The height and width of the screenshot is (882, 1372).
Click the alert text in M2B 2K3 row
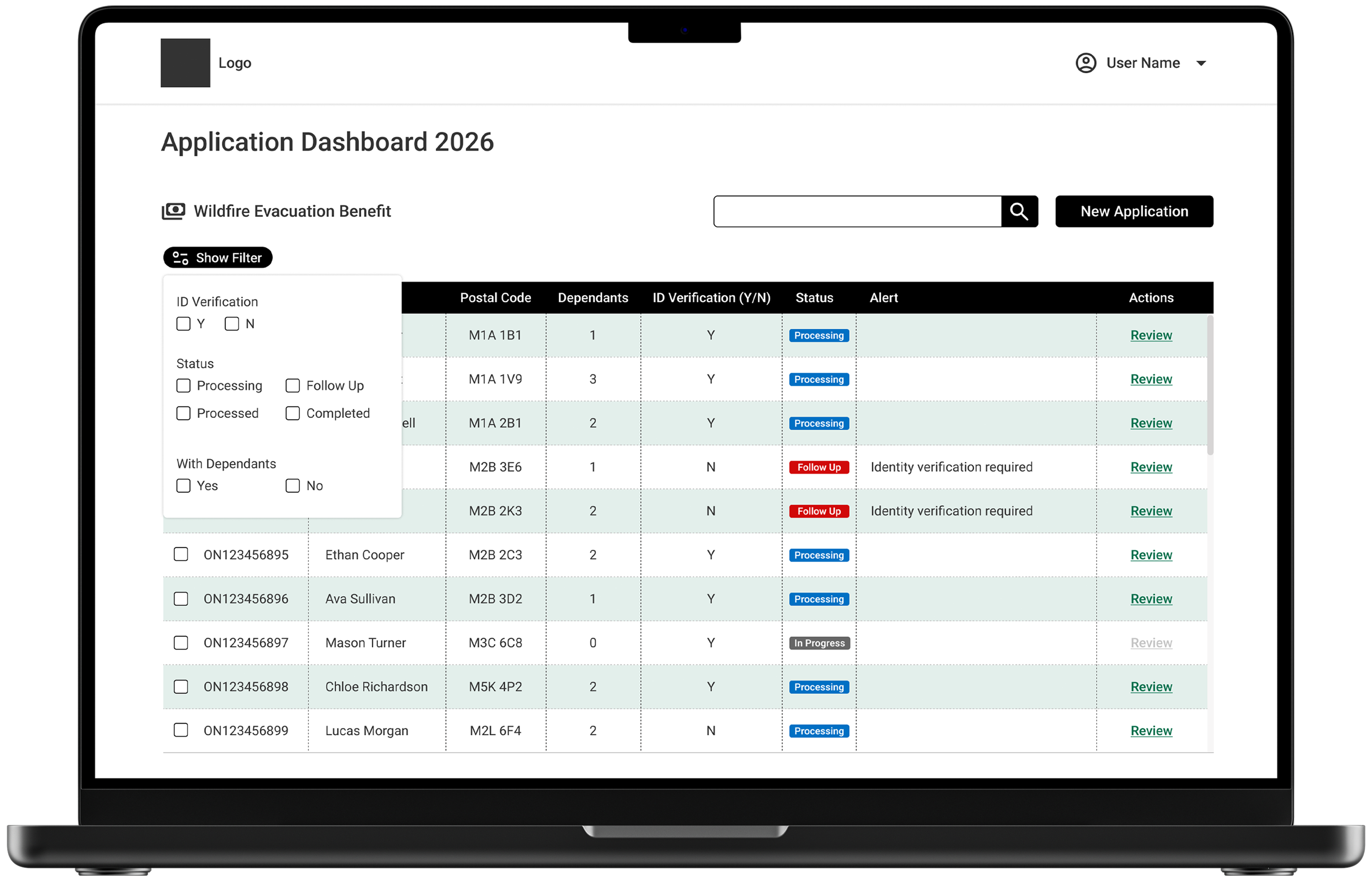coord(952,512)
